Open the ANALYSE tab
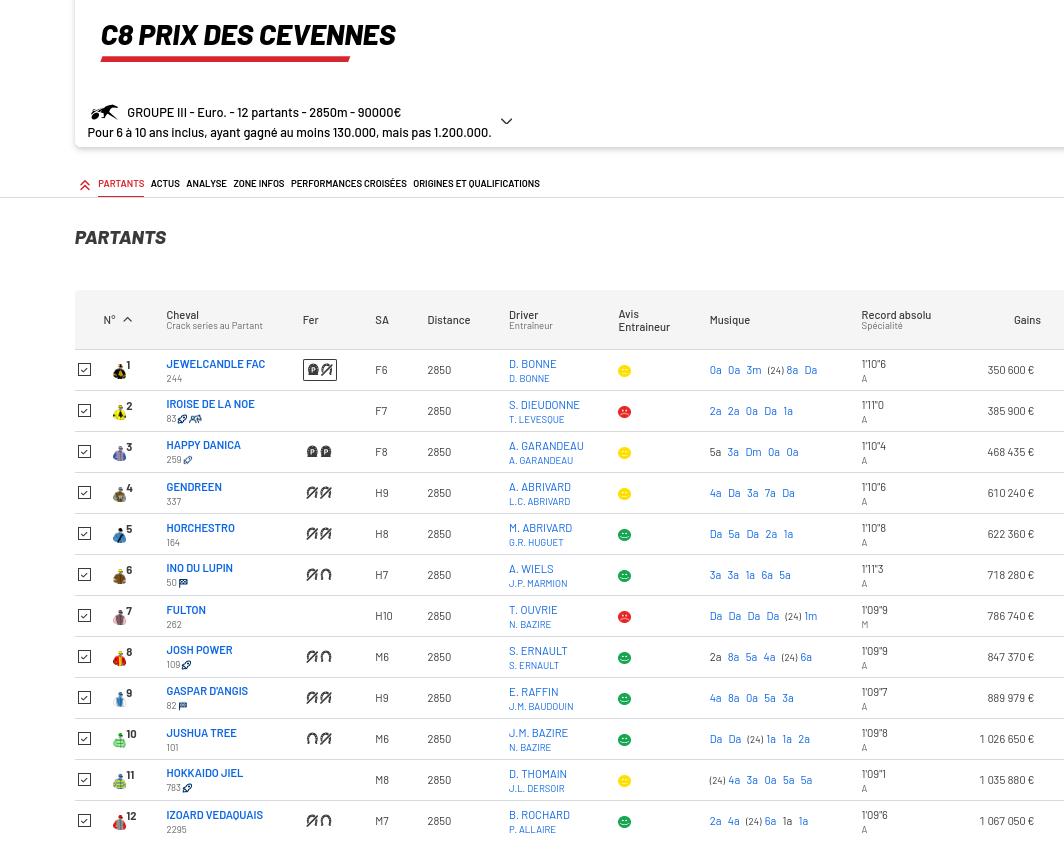The width and height of the screenshot is (1064, 857). click(206, 184)
